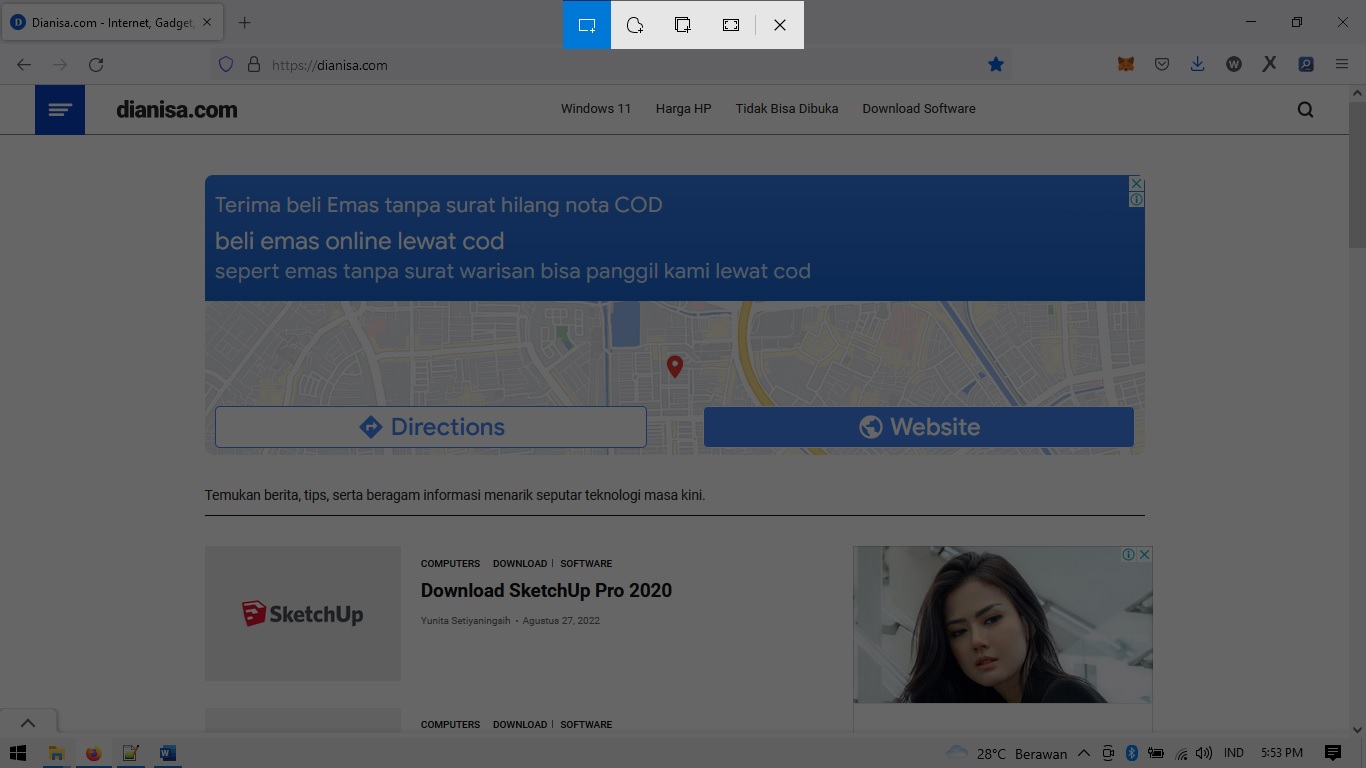Open the IND language indicator
This screenshot has width=1366, height=768.
(1233, 753)
